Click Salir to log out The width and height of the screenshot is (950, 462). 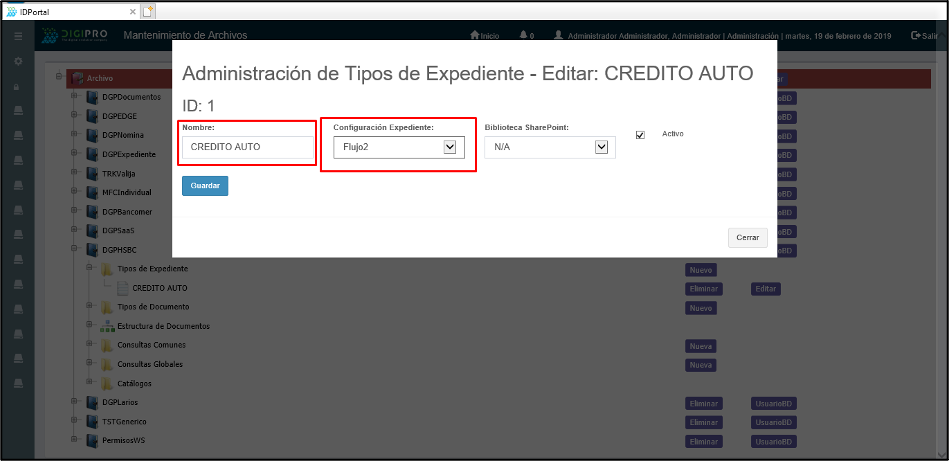(924, 36)
